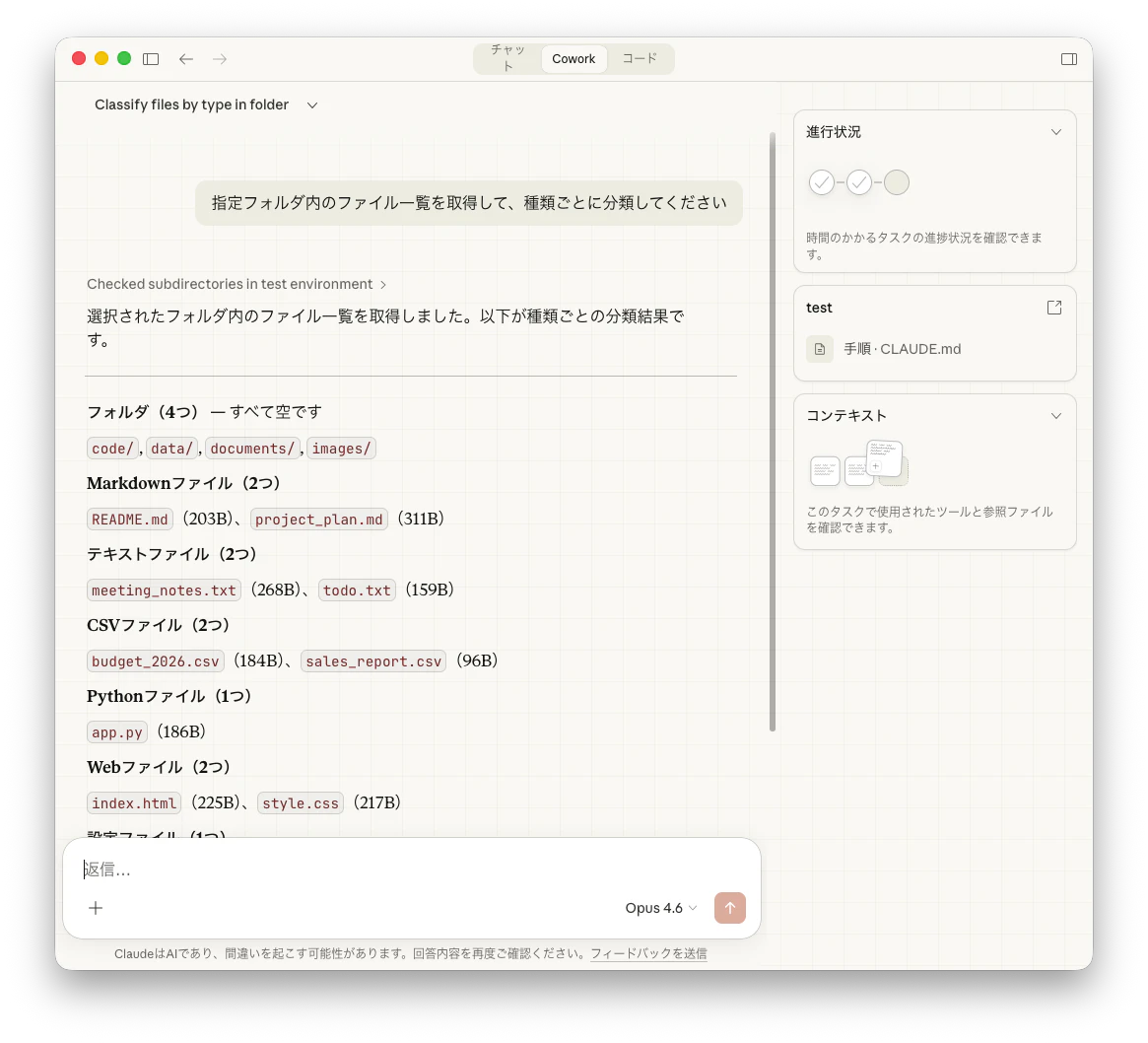Open the Opus 4.6 model selector
The image size is (1148, 1043).
pos(660,908)
